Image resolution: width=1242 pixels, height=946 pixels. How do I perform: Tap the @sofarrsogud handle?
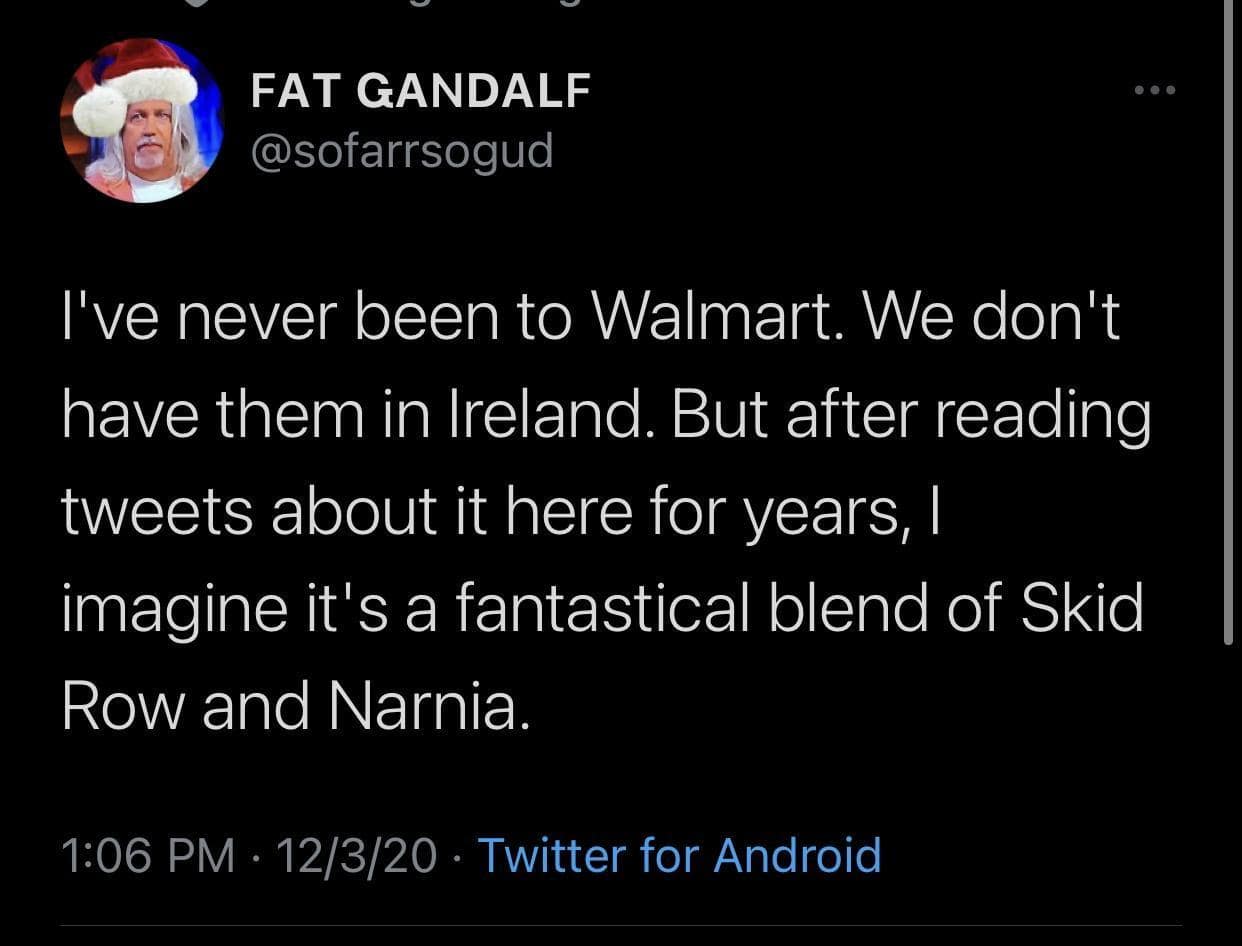(400, 150)
